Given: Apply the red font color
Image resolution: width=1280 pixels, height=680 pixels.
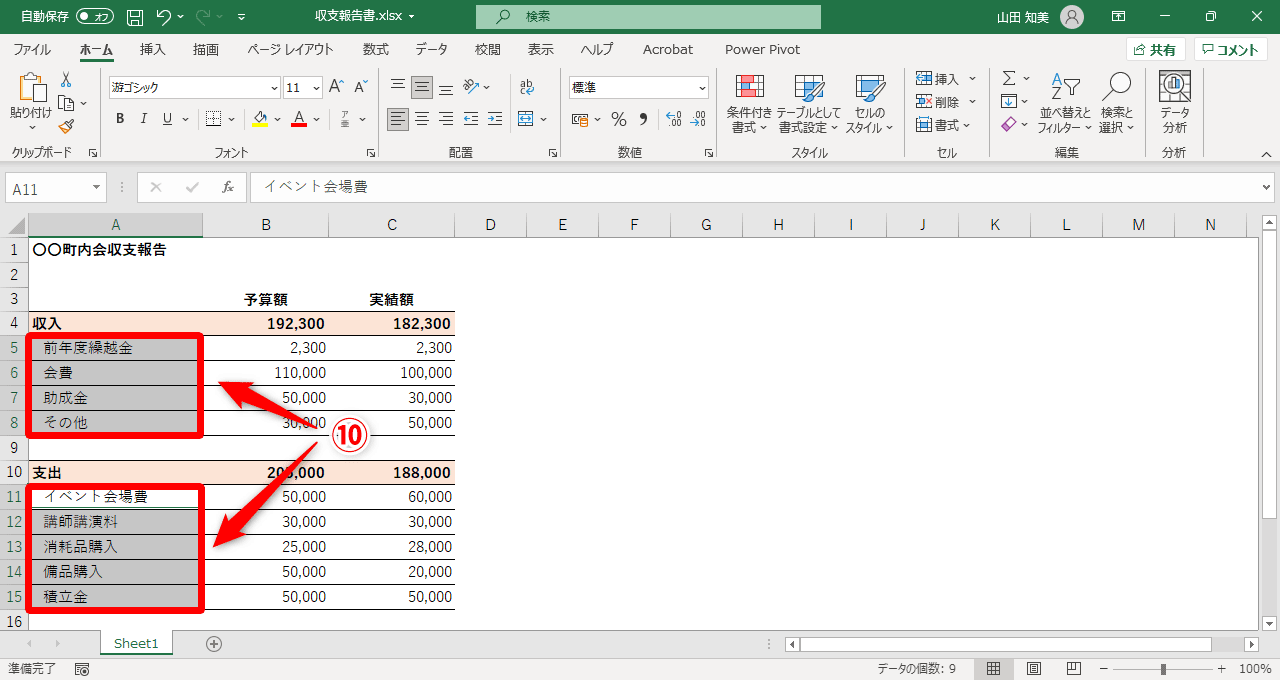Looking at the screenshot, I should point(299,119).
